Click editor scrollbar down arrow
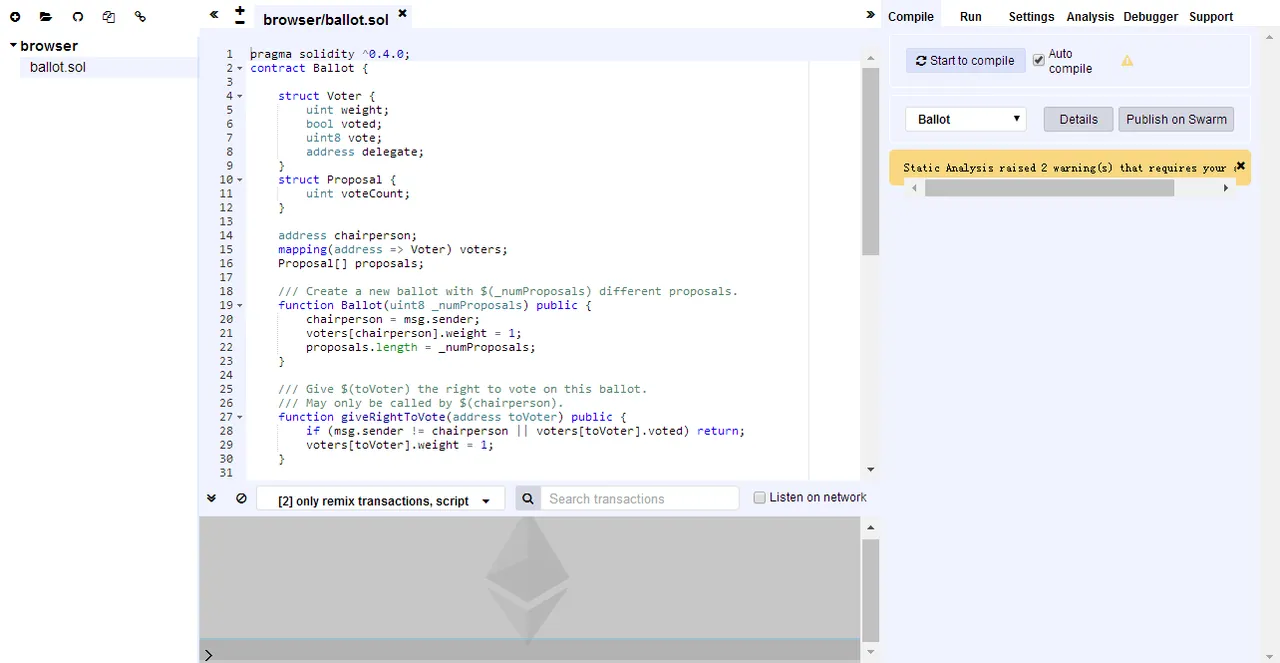The height and width of the screenshot is (663, 1280). (870, 469)
